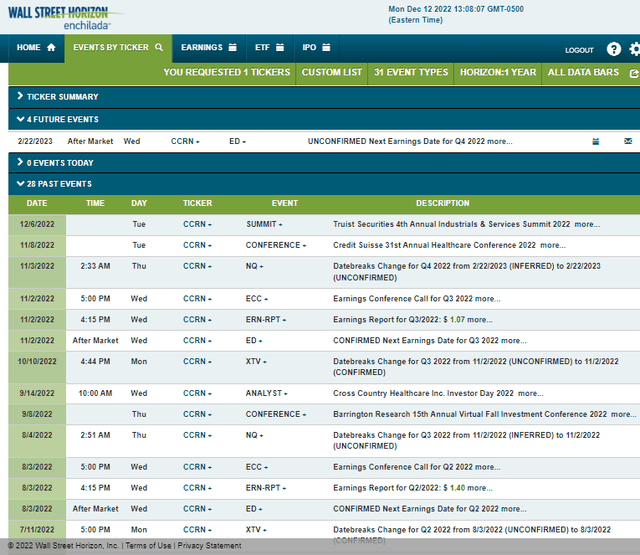Open CCRN dropdown in 2/22/2023 future event
The image size is (640, 555).
[185, 141]
